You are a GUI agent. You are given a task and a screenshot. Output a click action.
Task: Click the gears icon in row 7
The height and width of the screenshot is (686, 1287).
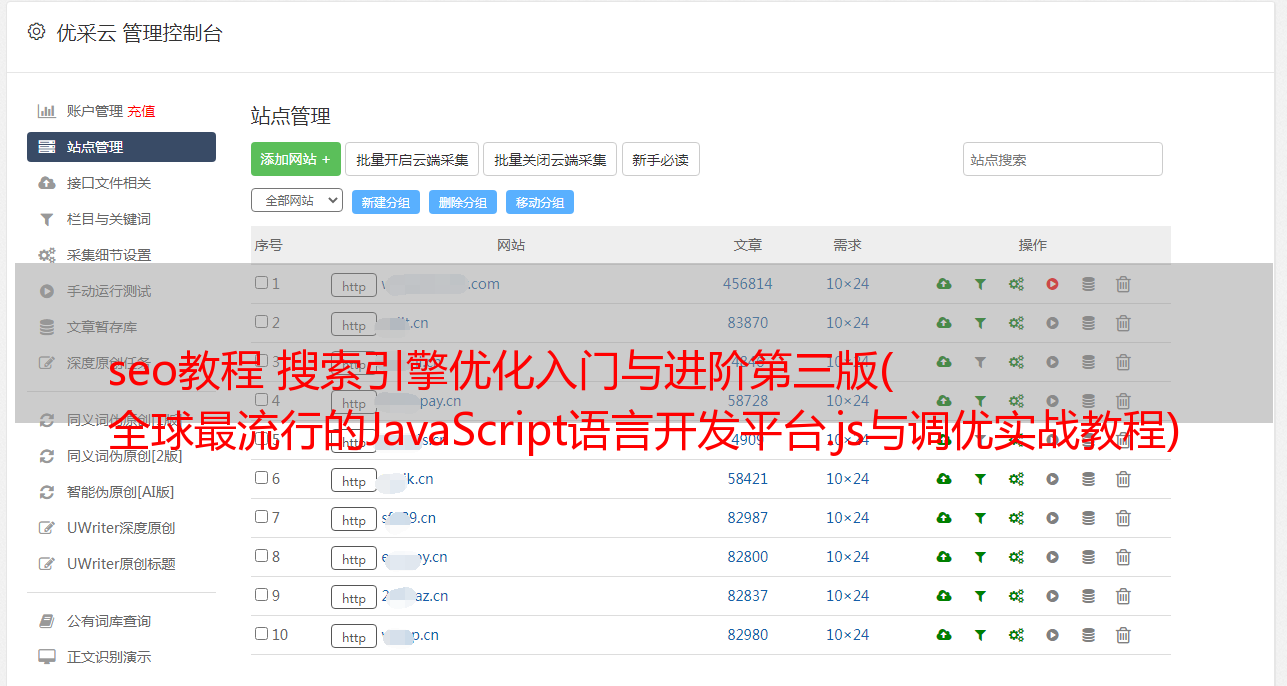pos(1016,518)
